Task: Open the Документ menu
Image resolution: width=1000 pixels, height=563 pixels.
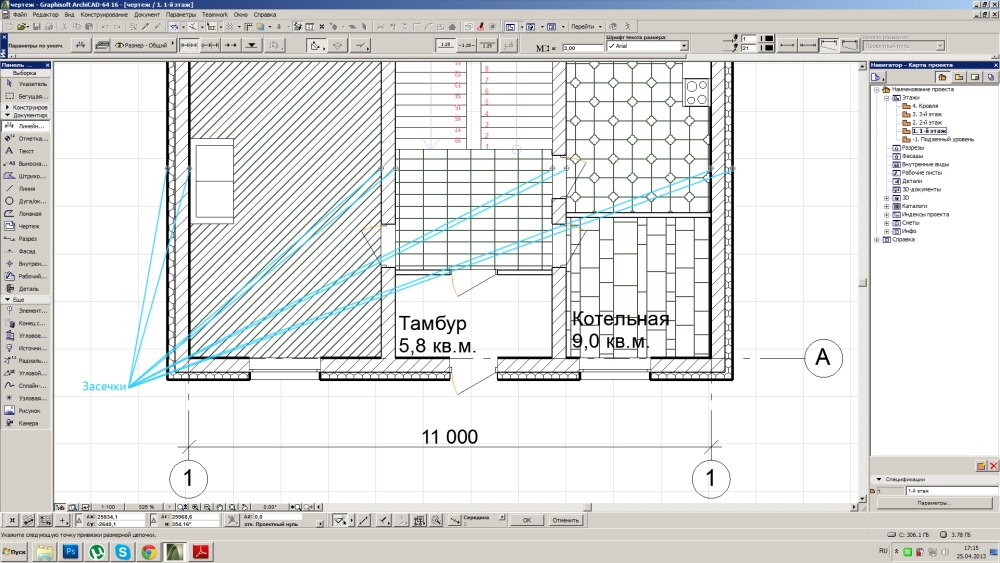Action: click(x=147, y=14)
